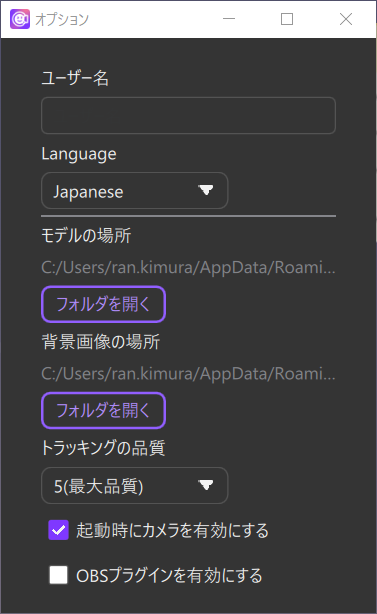Click the model location path text

click(188, 267)
